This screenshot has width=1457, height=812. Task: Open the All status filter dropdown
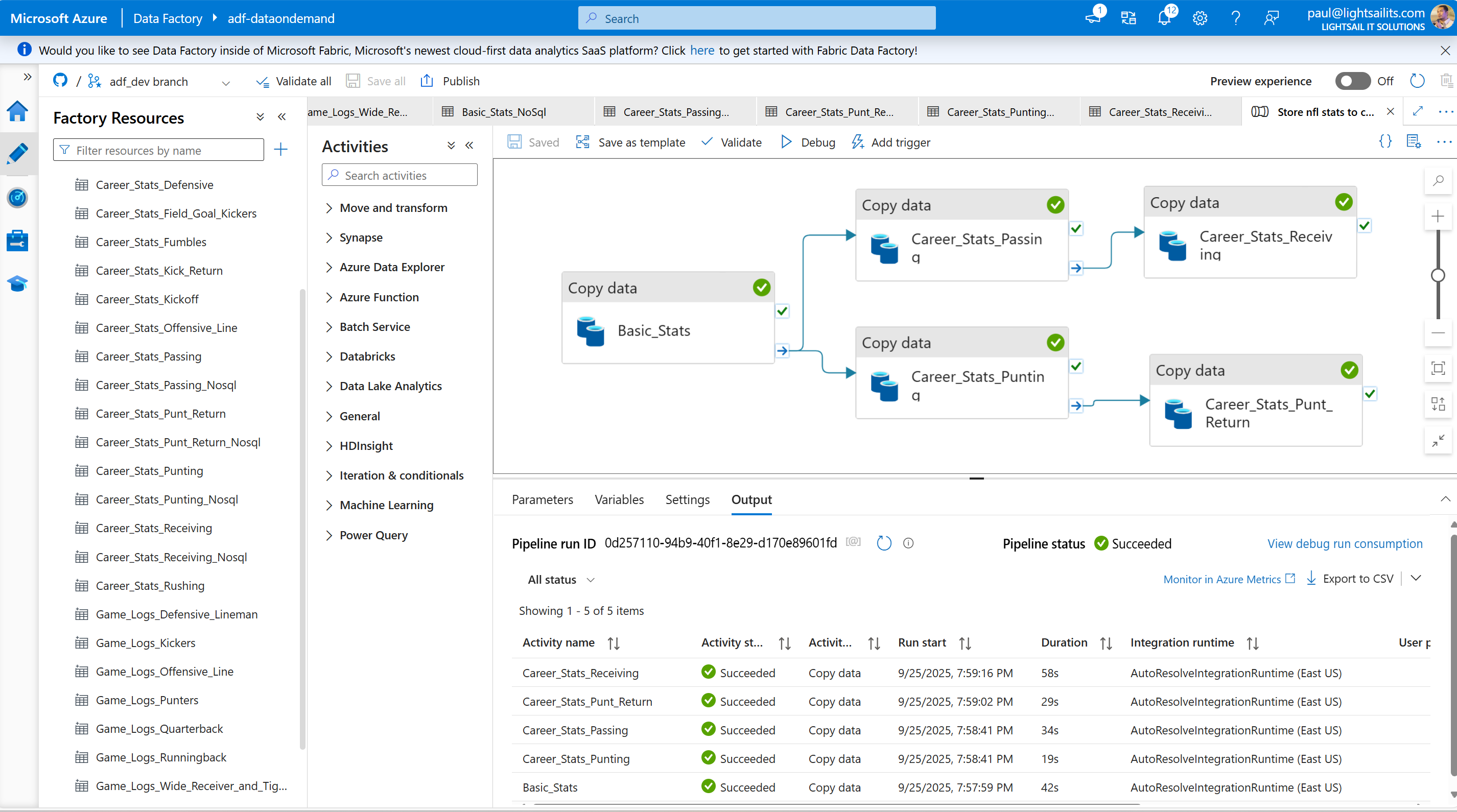(x=561, y=580)
